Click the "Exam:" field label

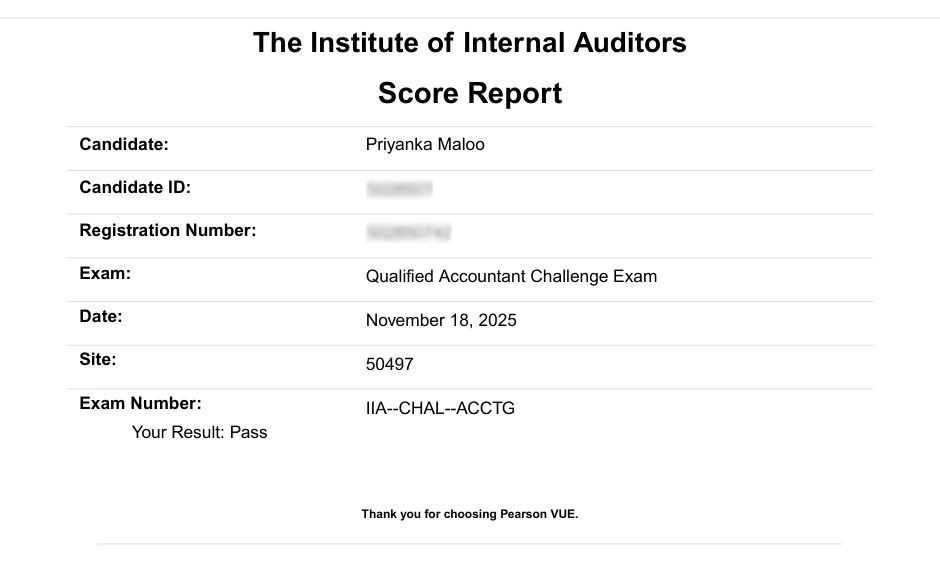(x=105, y=273)
